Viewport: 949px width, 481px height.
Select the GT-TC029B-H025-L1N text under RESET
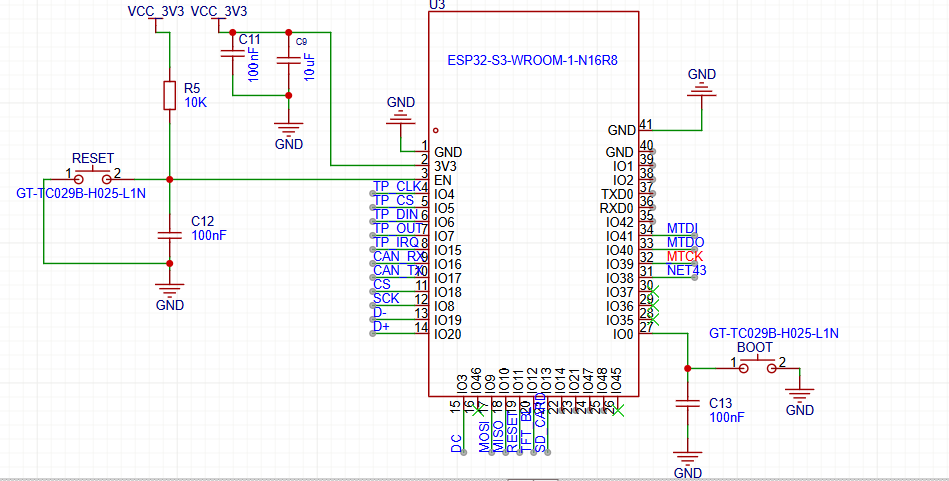[x=82, y=194]
